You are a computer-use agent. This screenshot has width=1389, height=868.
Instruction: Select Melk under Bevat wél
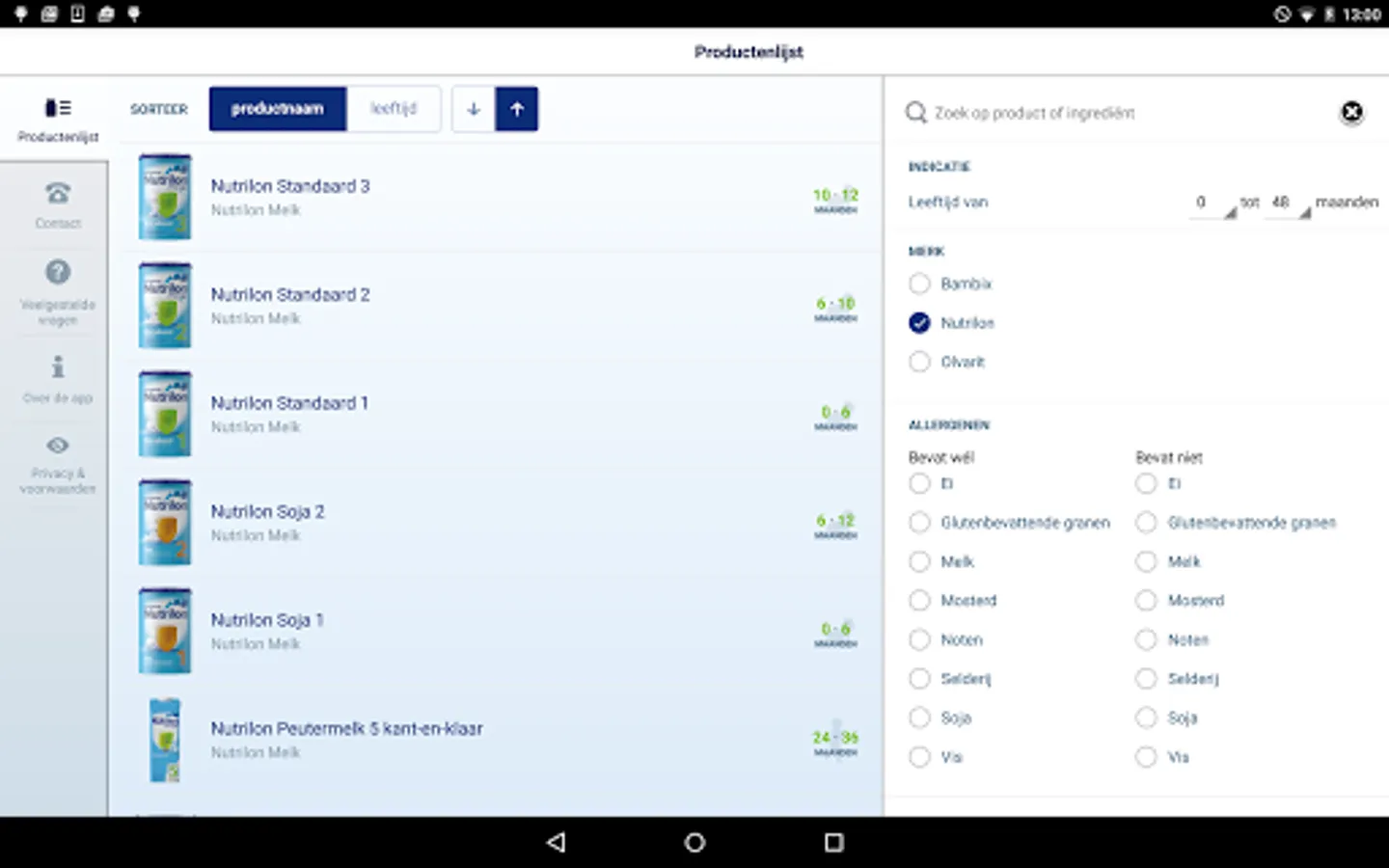click(919, 561)
